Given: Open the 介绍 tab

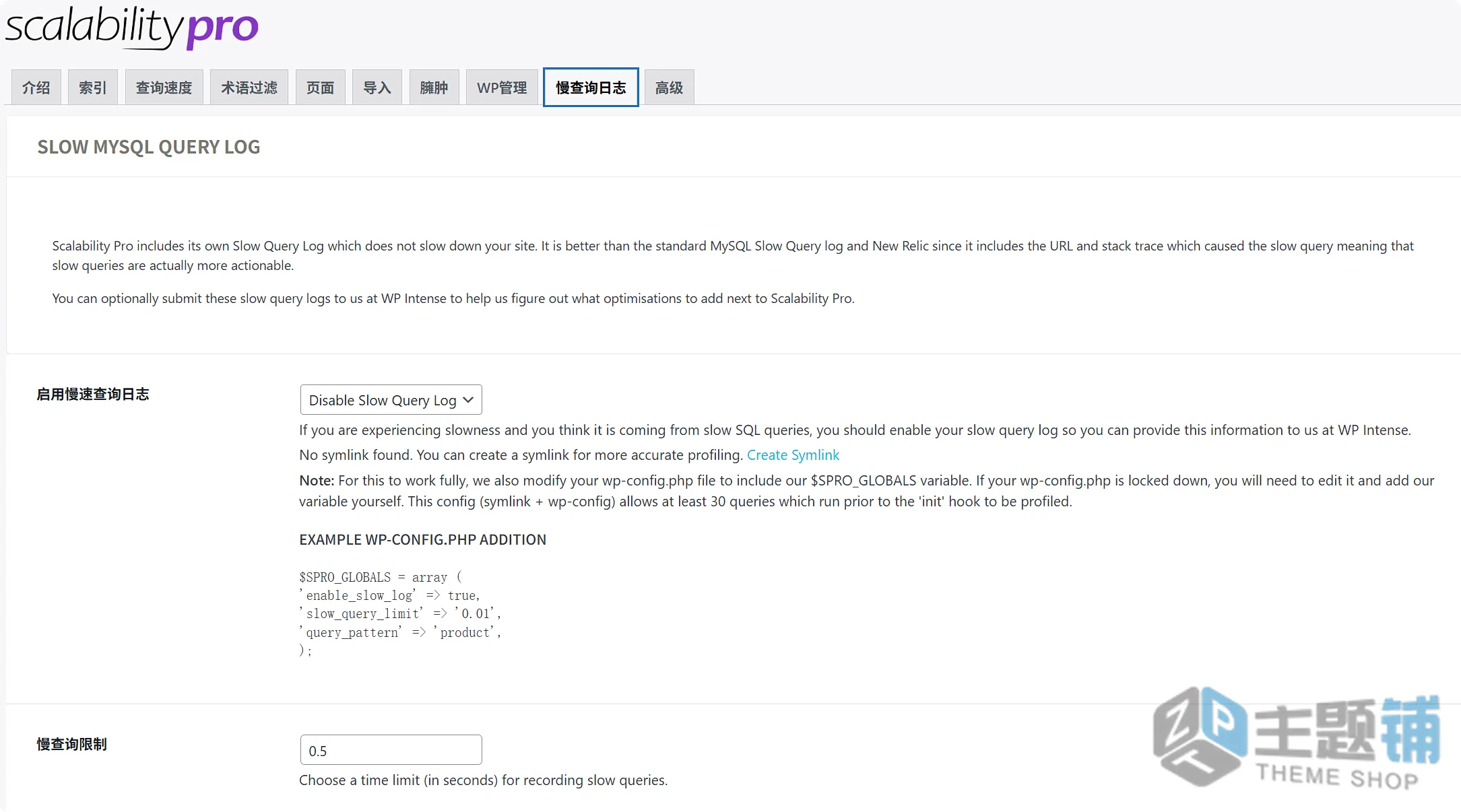Looking at the screenshot, I should (x=36, y=88).
